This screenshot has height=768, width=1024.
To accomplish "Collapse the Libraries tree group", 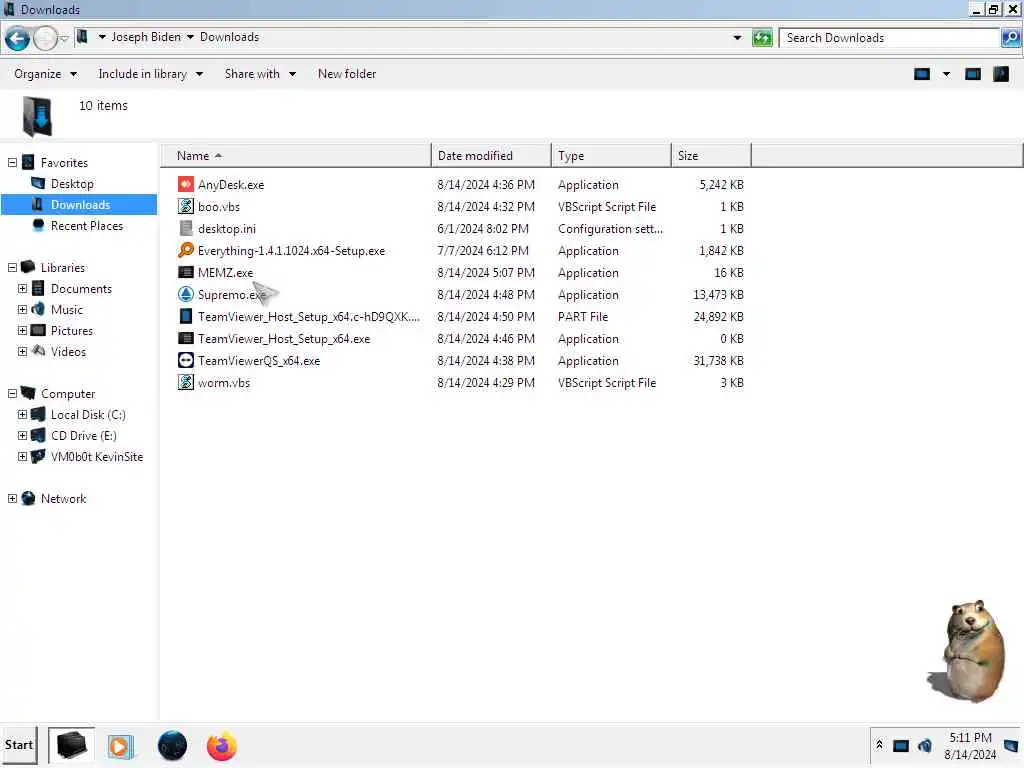I will pyautogui.click(x=12, y=267).
